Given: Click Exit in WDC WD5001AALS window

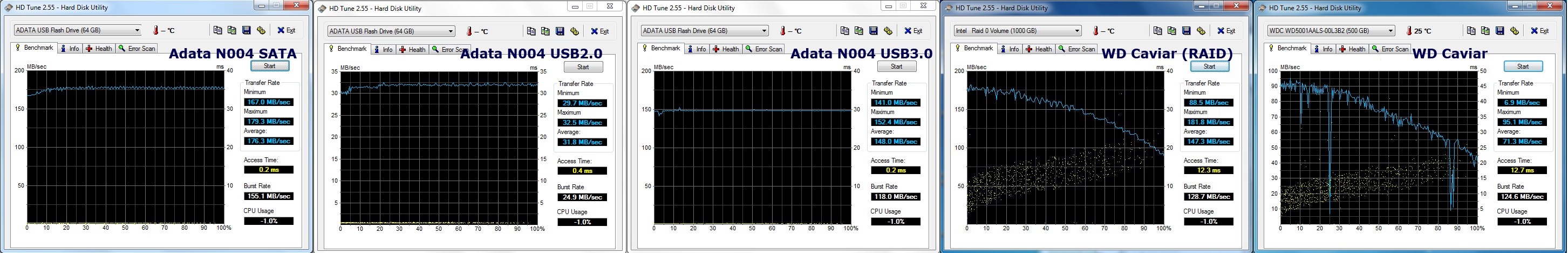Looking at the screenshot, I should coord(1539,30).
